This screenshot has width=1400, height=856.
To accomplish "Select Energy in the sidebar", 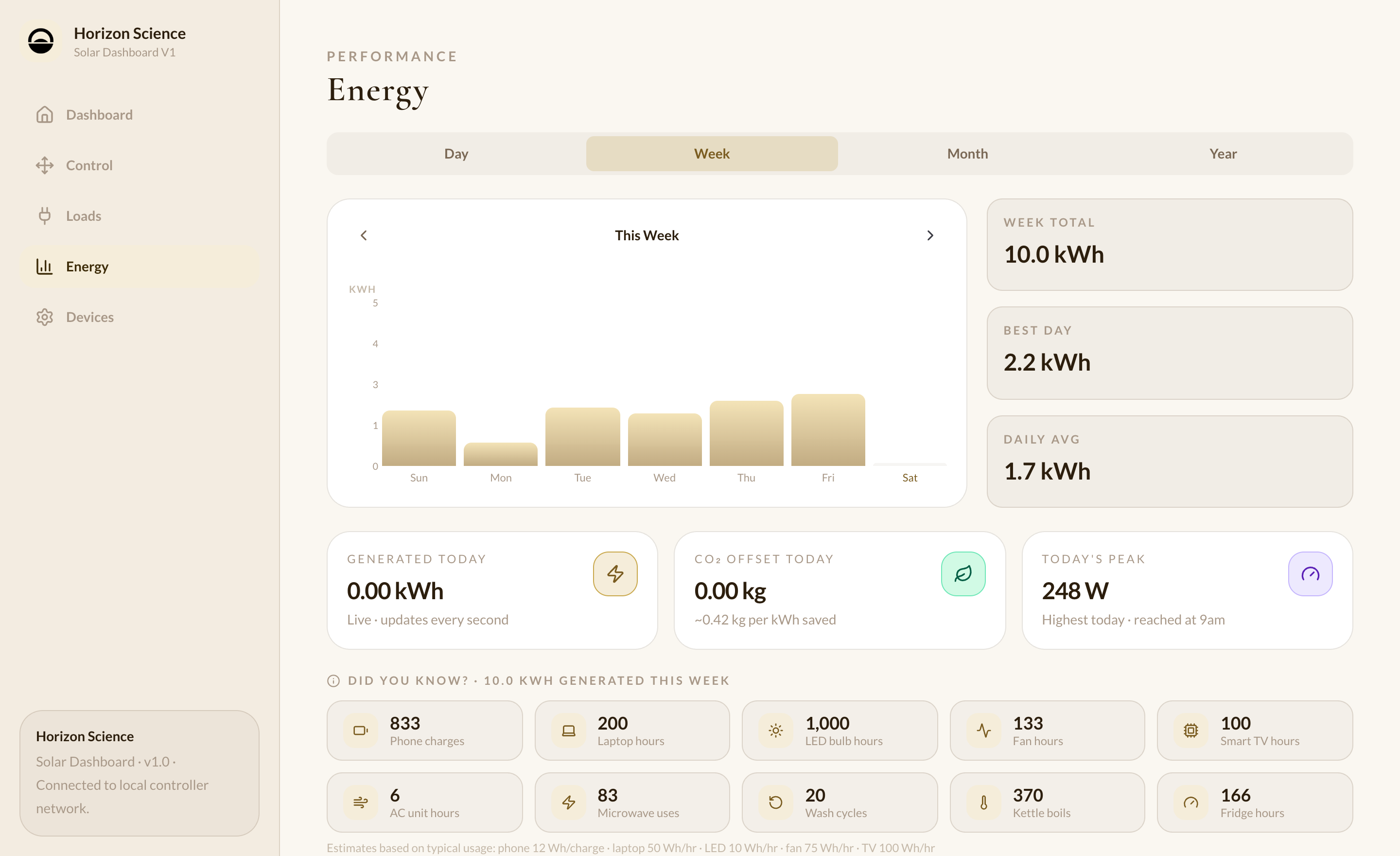I will click(140, 267).
